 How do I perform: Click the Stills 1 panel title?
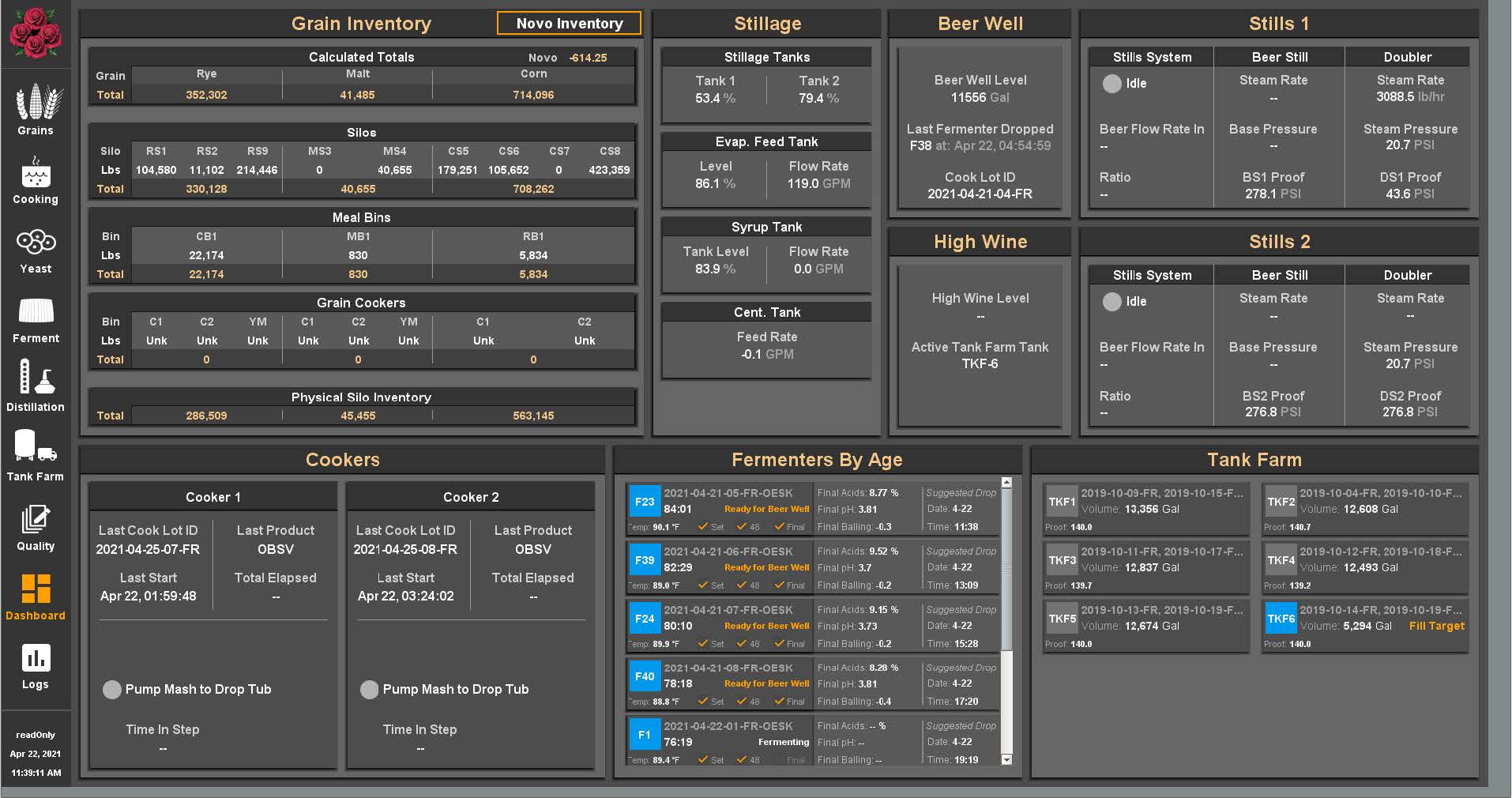point(1279,24)
